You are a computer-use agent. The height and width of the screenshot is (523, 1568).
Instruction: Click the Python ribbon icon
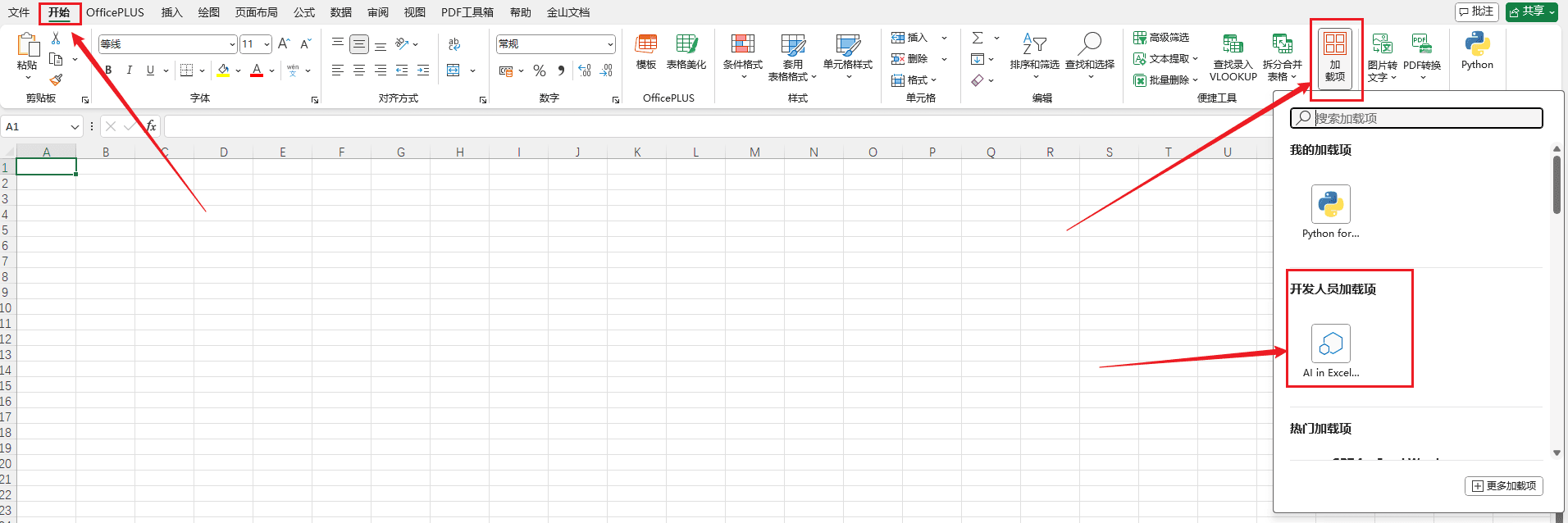[x=1477, y=51]
